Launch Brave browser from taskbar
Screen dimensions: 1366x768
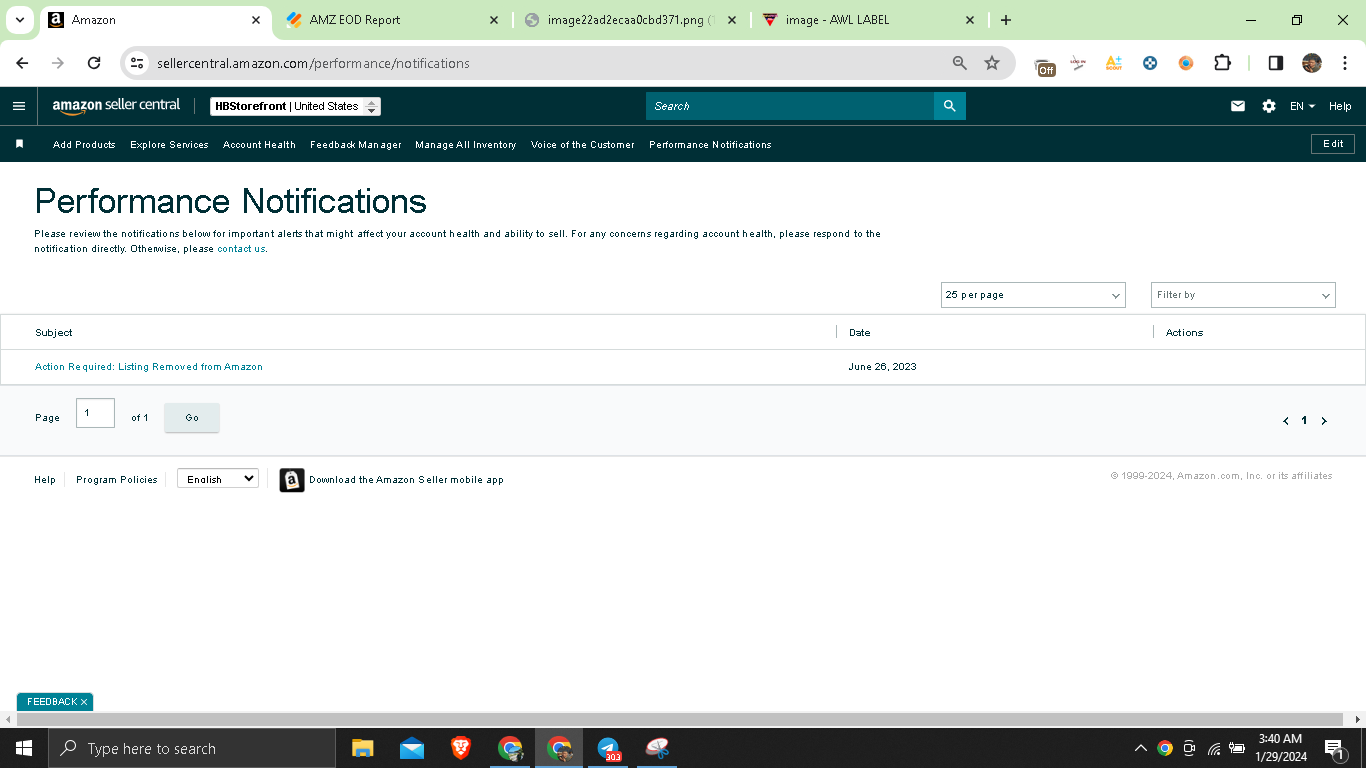click(x=461, y=748)
